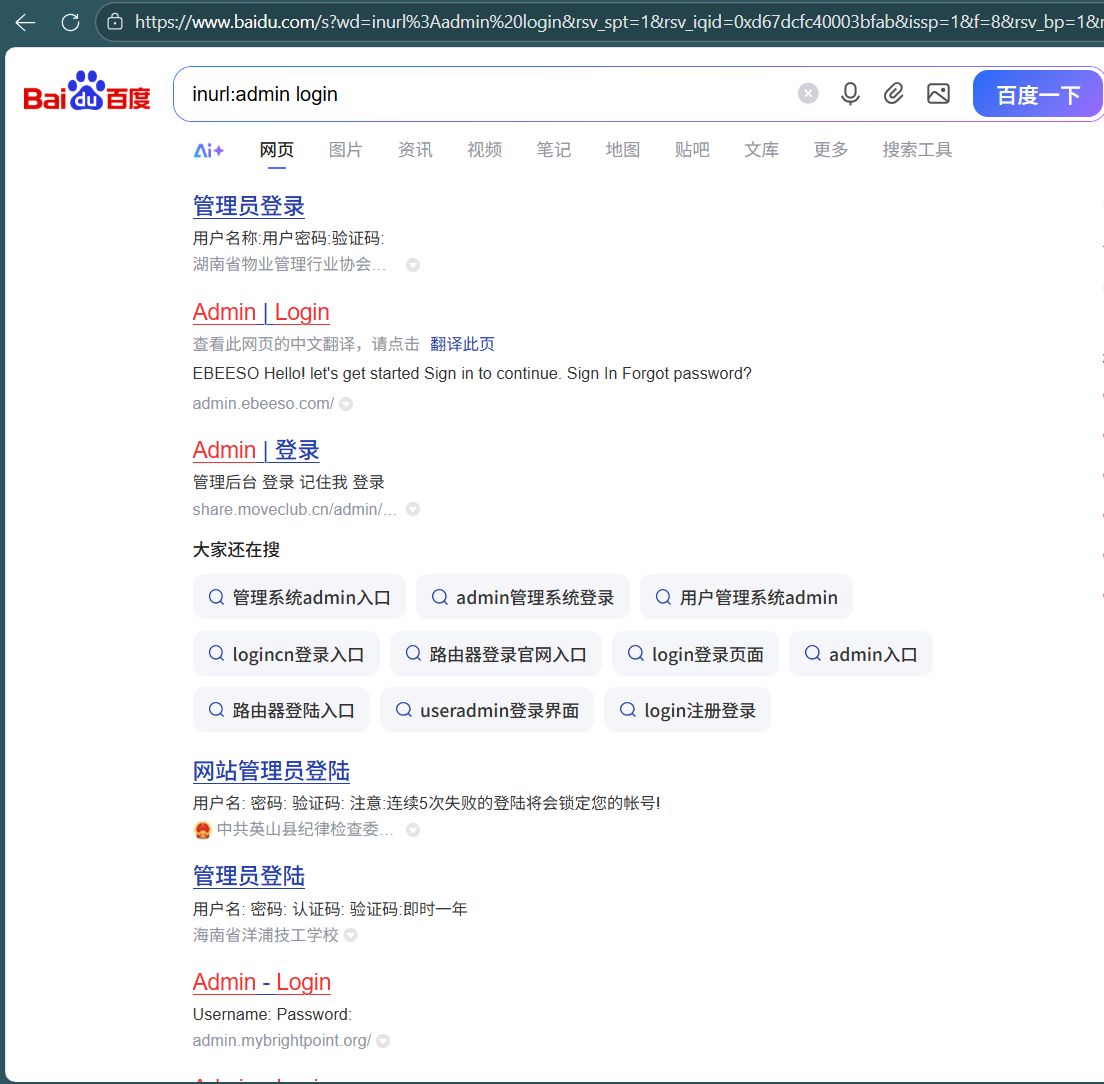Image resolution: width=1104 pixels, height=1084 pixels.
Task: Open the 笔记 tab
Action: point(553,150)
